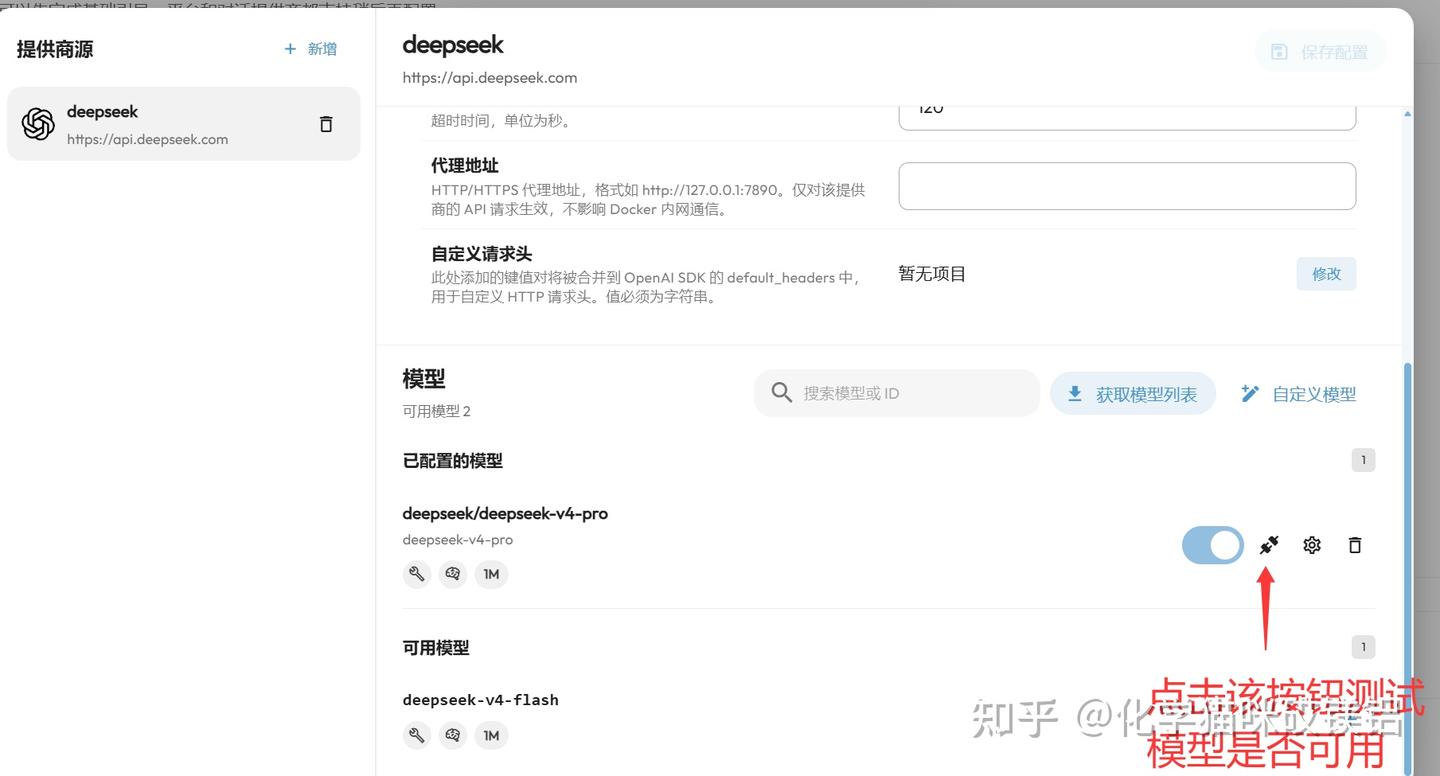Screen dimensions: 1440x776
Task: Click the timeout seconds input field
Action: point(1127,116)
